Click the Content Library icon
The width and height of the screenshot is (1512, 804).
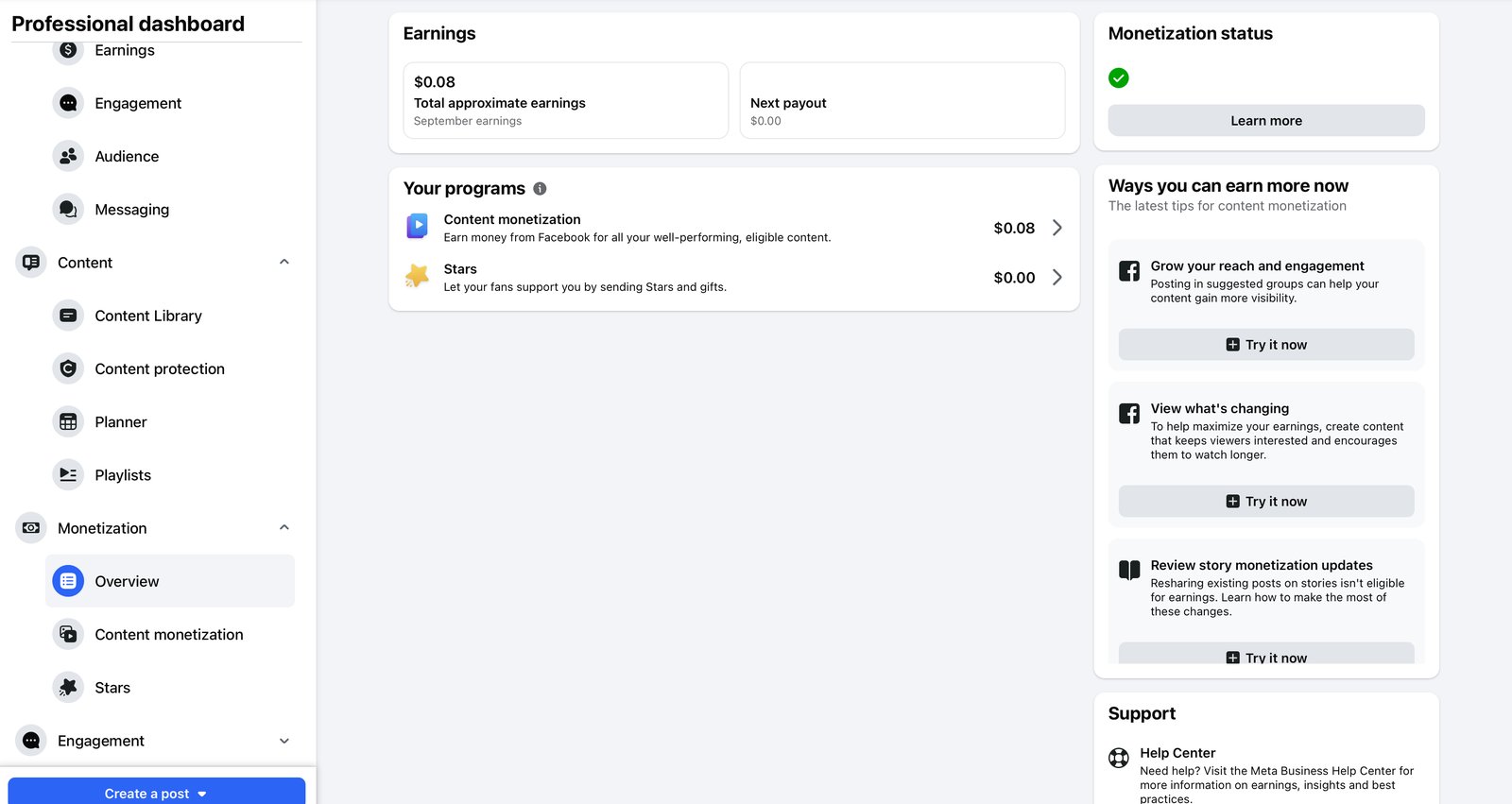coord(68,316)
